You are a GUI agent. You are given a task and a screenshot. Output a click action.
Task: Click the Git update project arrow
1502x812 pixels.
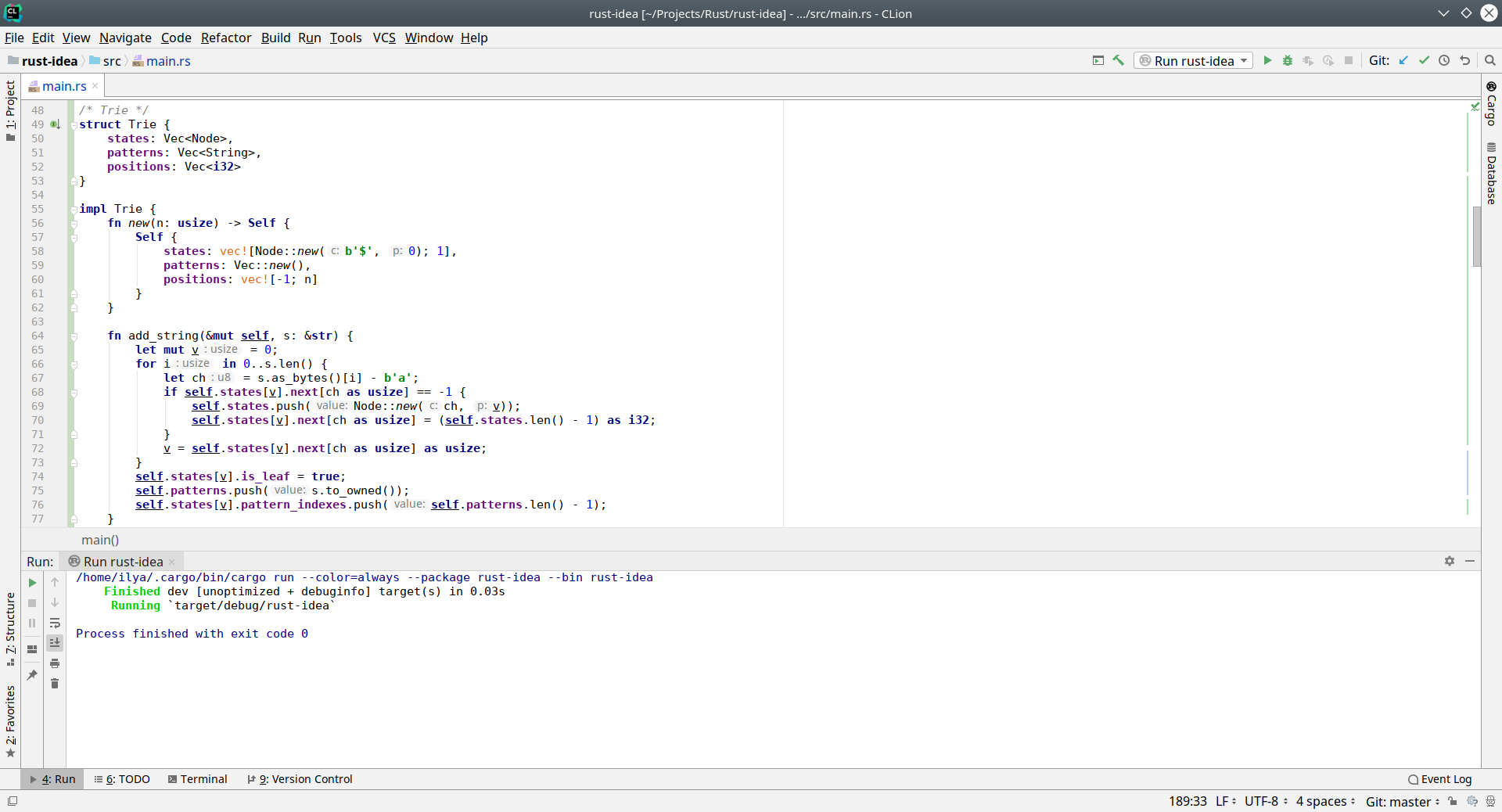tap(1403, 60)
